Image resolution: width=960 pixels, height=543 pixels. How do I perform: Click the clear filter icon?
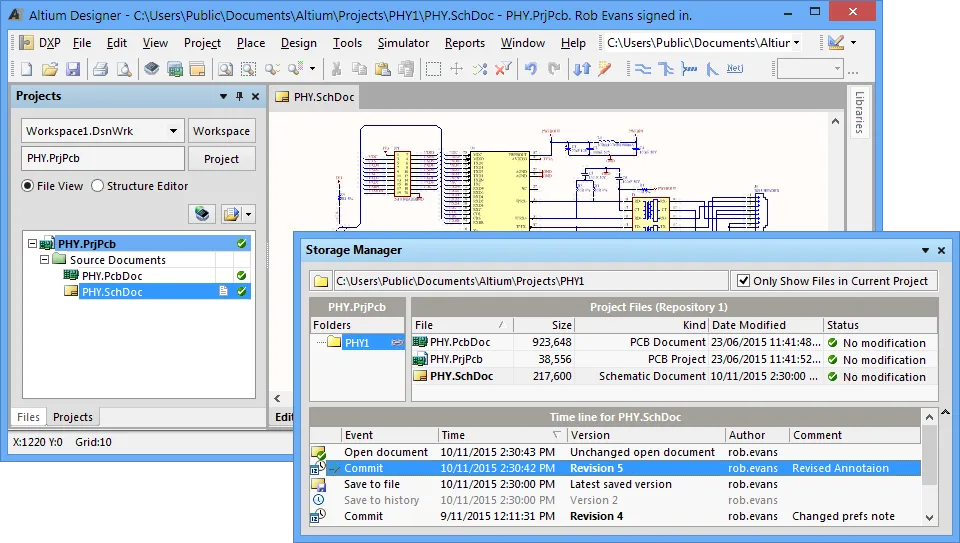[x=503, y=69]
